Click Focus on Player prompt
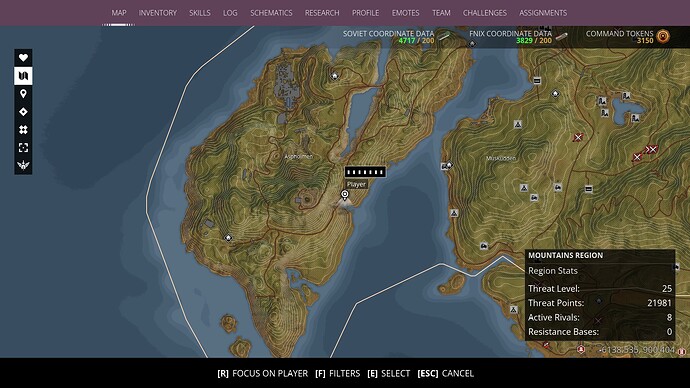The height and width of the screenshot is (388, 690). tap(263, 373)
